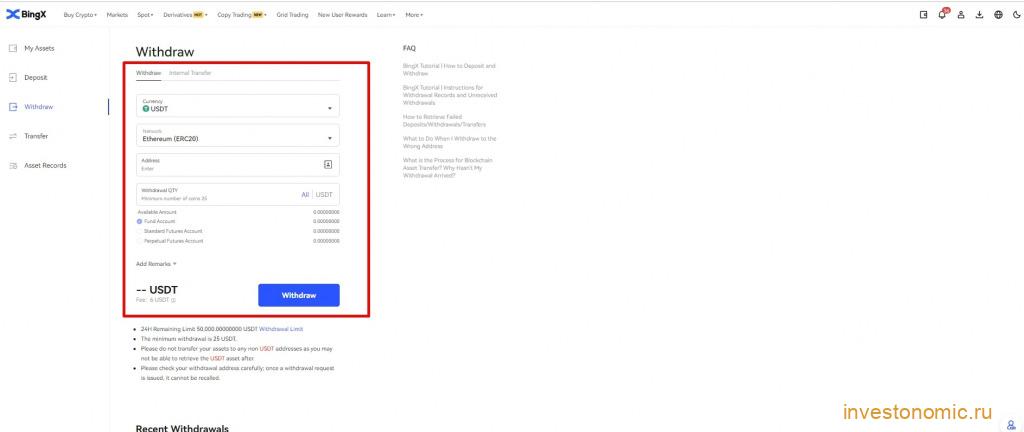Select the Standard Futures Account radio button
Screen dimensions: 1024x432
[x=140, y=231]
